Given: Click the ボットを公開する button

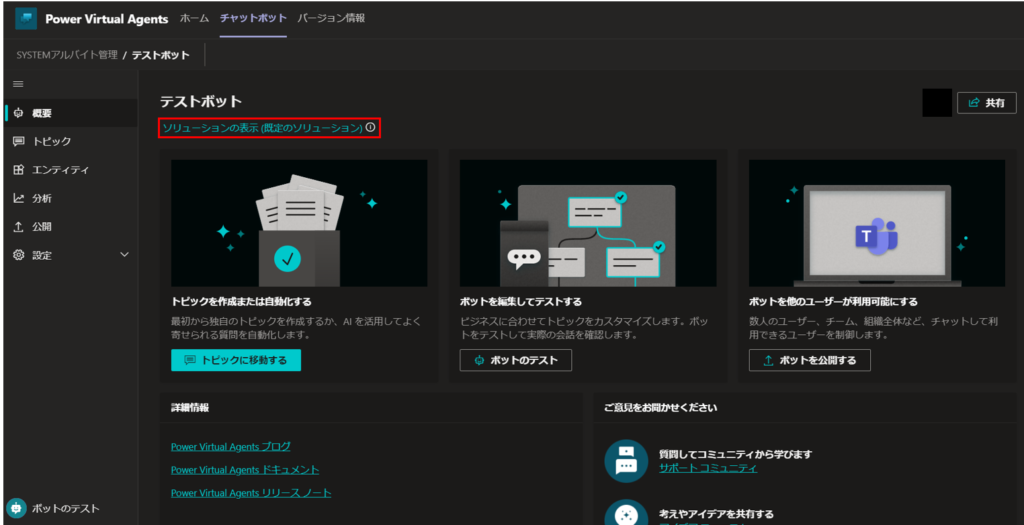Looking at the screenshot, I should (x=810, y=360).
